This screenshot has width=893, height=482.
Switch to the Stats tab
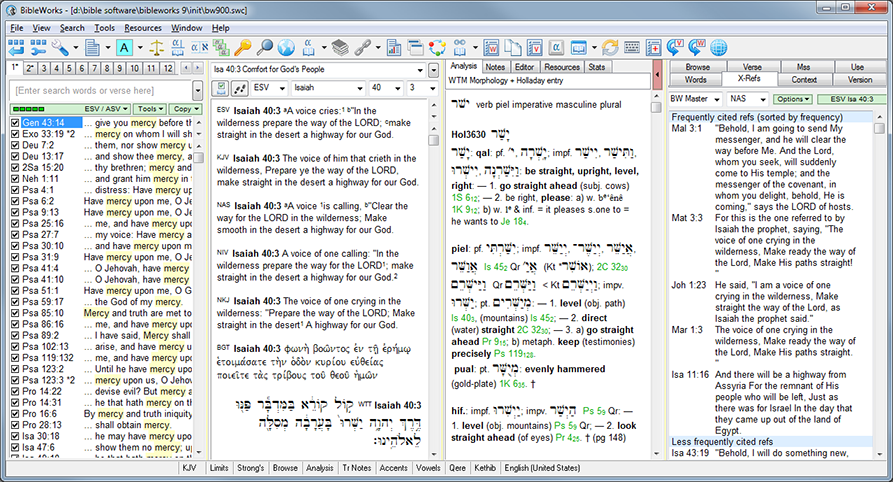[x=597, y=67]
